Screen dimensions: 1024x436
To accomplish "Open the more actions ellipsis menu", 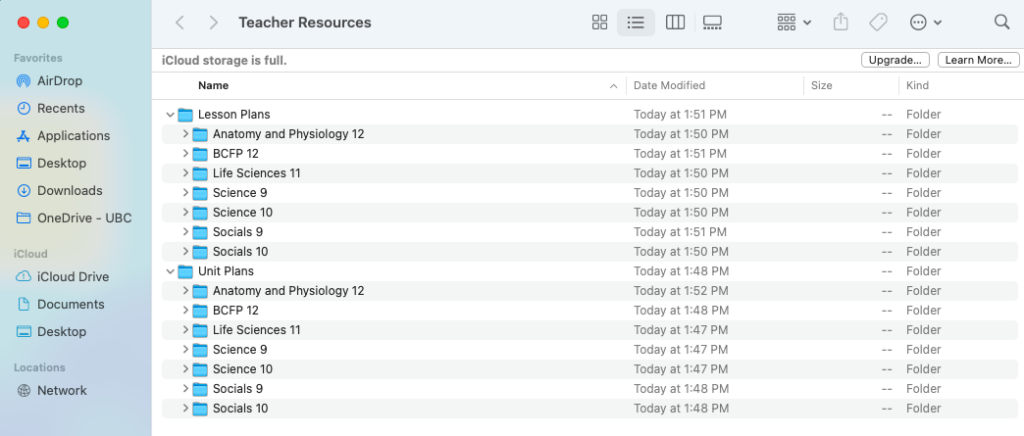I will [x=925, y=22].
